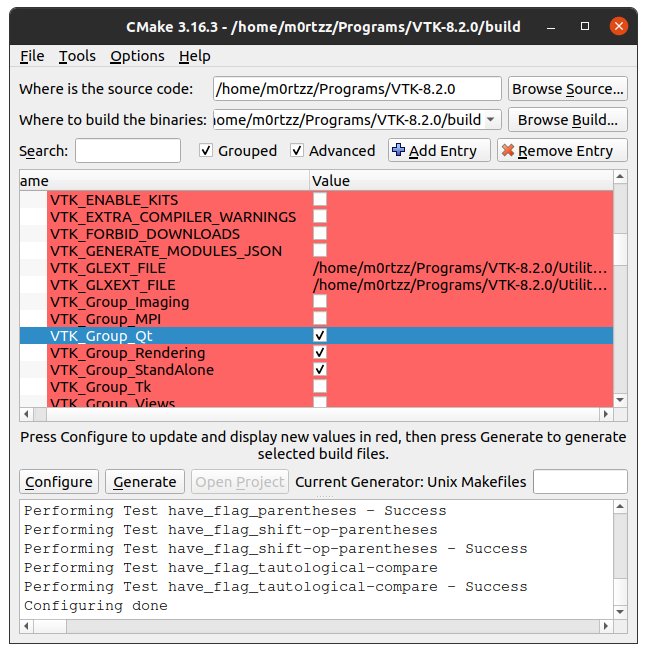Click the Search input field

[128, 151]
